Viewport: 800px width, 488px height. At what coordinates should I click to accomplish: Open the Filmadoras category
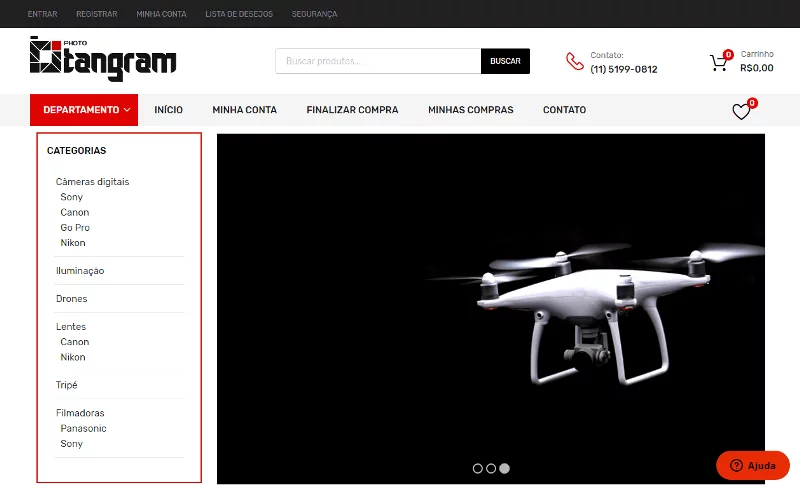coord(80,413)
